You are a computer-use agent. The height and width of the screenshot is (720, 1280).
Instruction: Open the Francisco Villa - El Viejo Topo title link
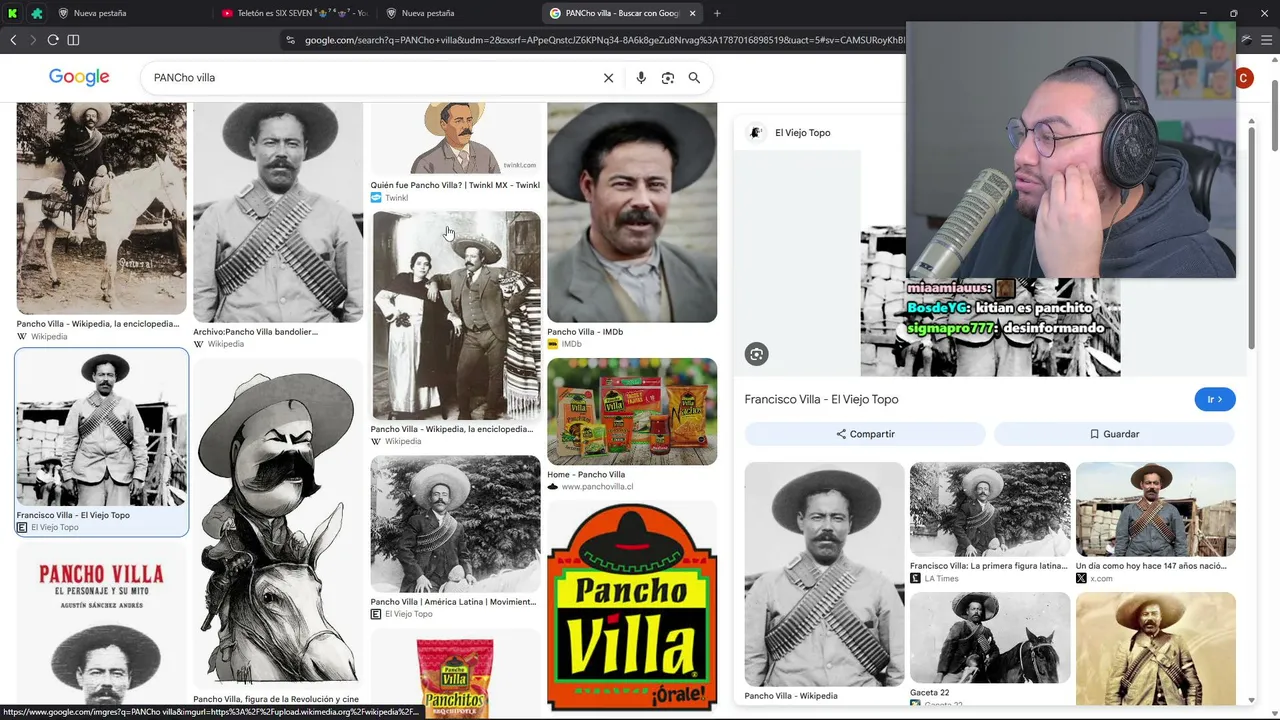coord(821,399)
